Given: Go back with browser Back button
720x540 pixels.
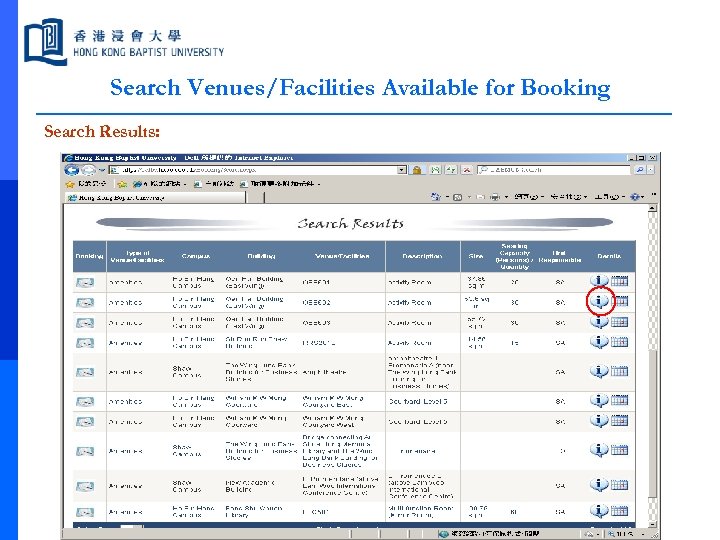Looking at the screenshot, I should 72,170.
